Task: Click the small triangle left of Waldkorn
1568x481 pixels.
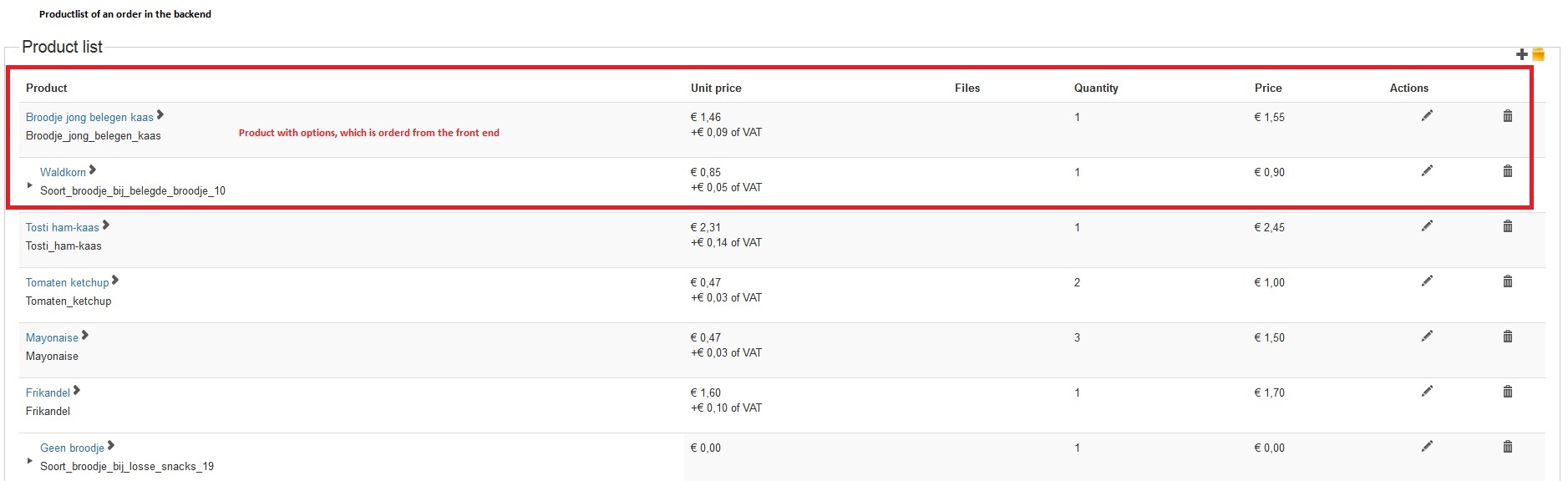Action: [x=30, y=185]
